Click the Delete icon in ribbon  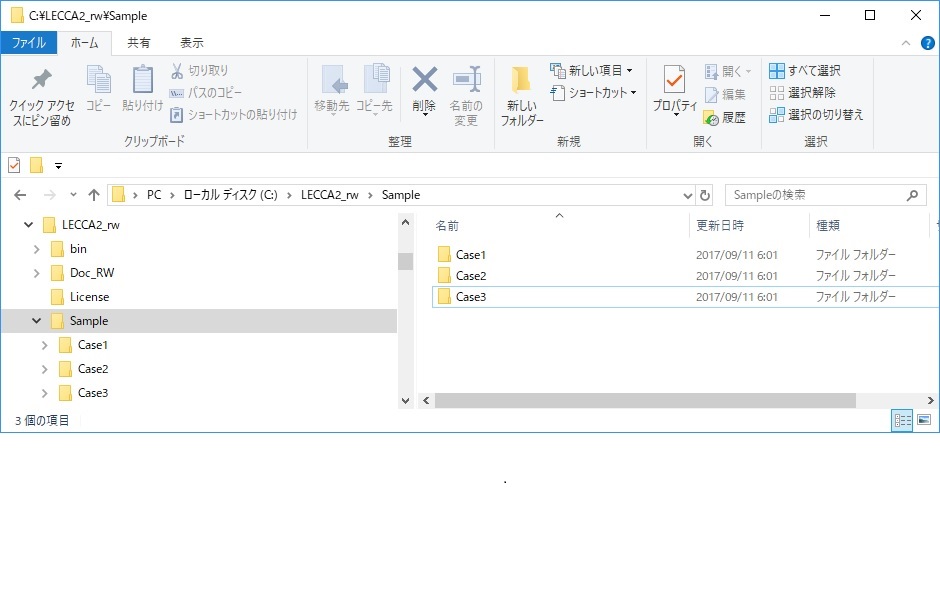tap(424, 81)
